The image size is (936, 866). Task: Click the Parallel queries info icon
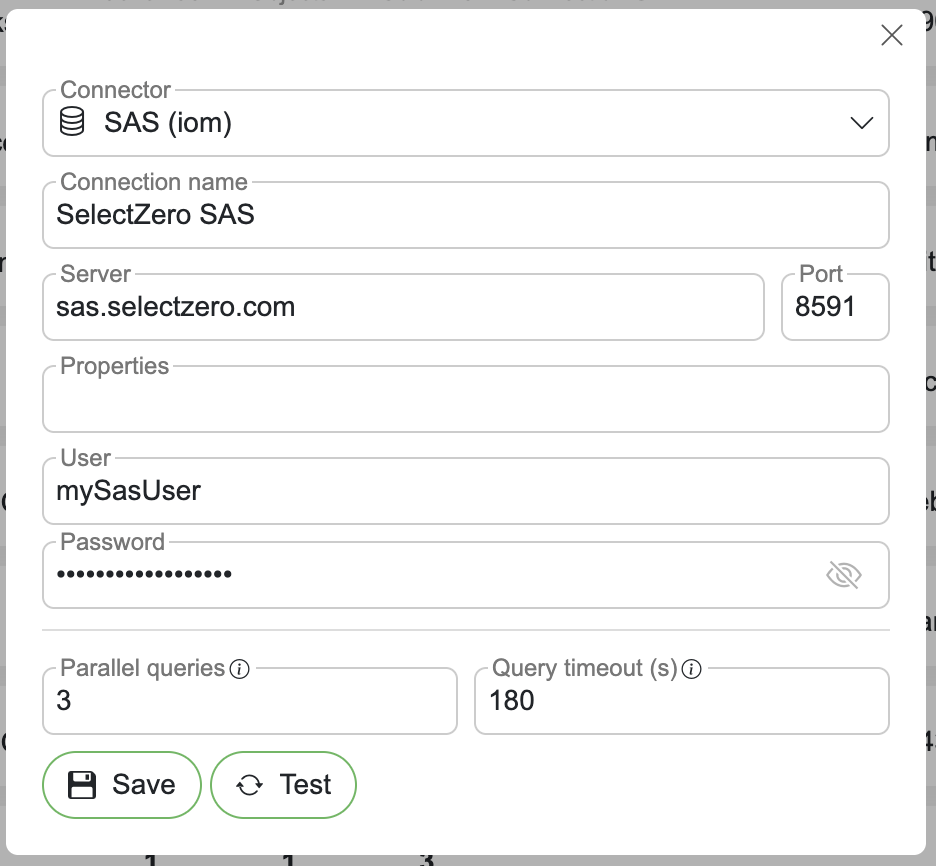point(239,669)
